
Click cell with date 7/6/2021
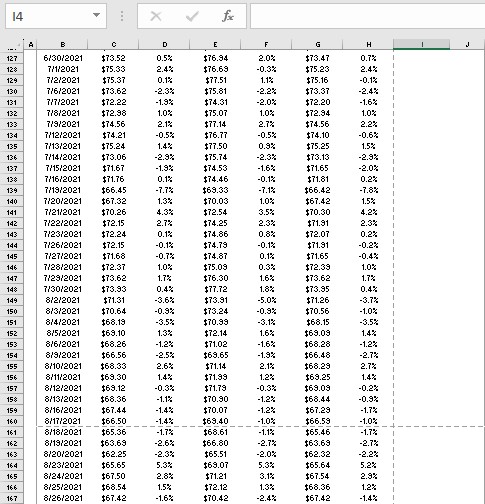coord(63,91)
